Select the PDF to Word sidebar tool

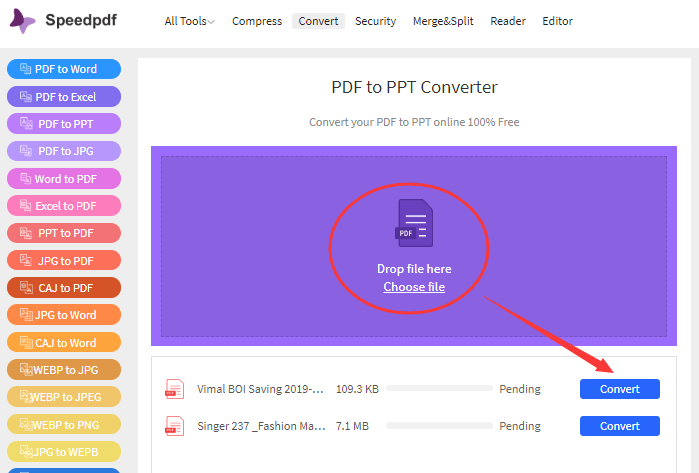point(64,69)
